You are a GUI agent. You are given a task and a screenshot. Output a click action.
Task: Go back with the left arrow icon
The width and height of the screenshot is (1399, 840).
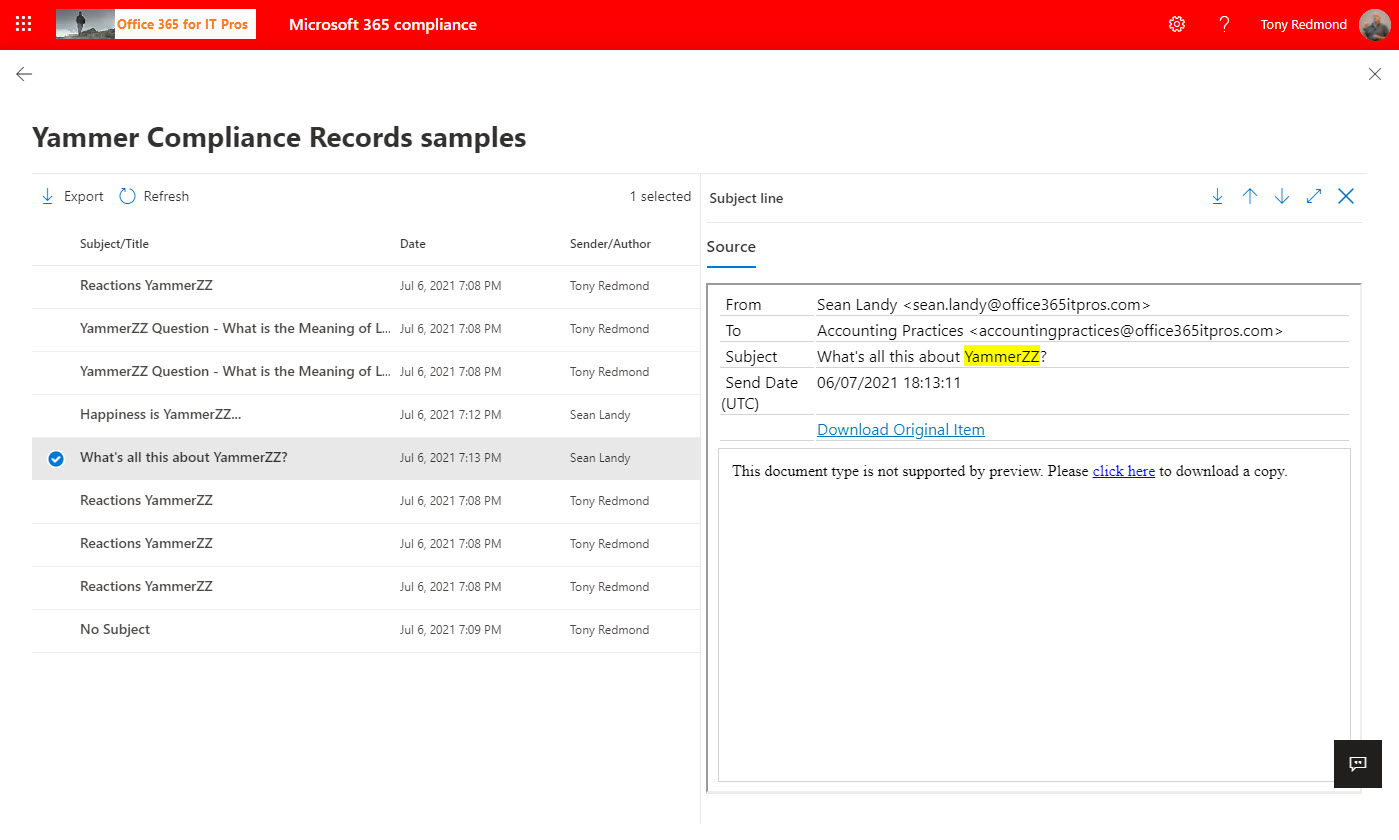point(24,74)
